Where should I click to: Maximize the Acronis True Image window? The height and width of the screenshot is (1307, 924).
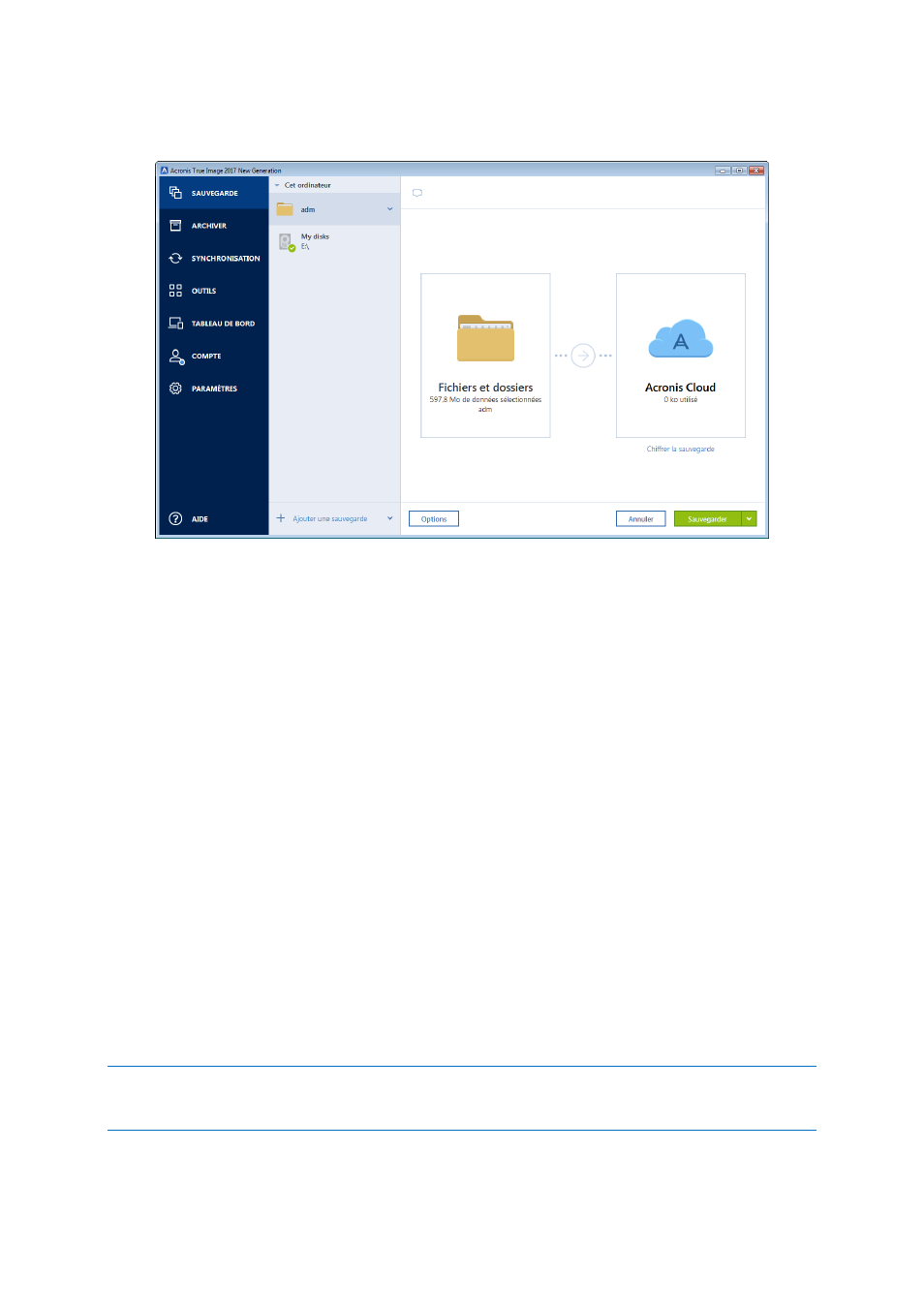739,171
